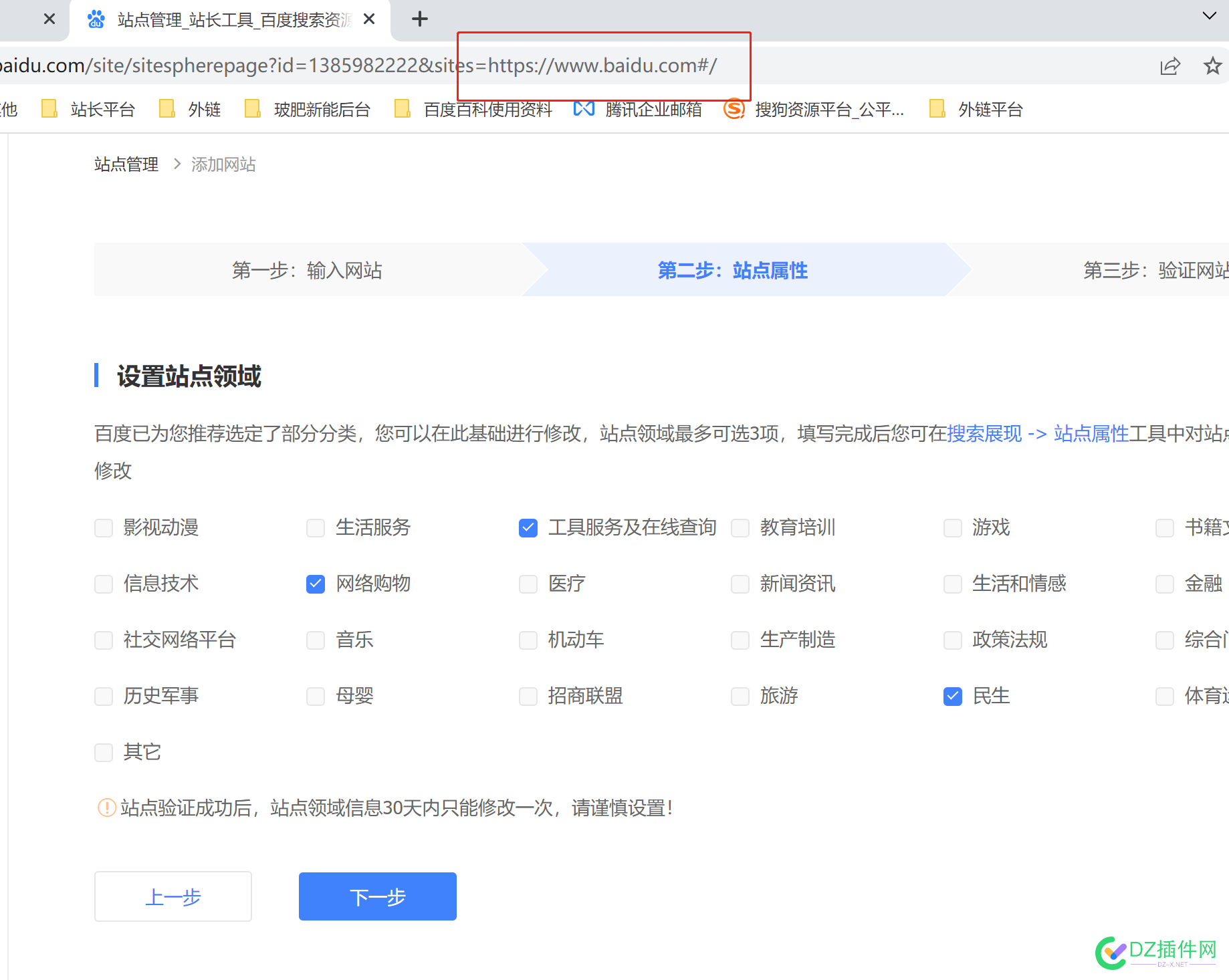Open a new browser tab

[419, 19]
